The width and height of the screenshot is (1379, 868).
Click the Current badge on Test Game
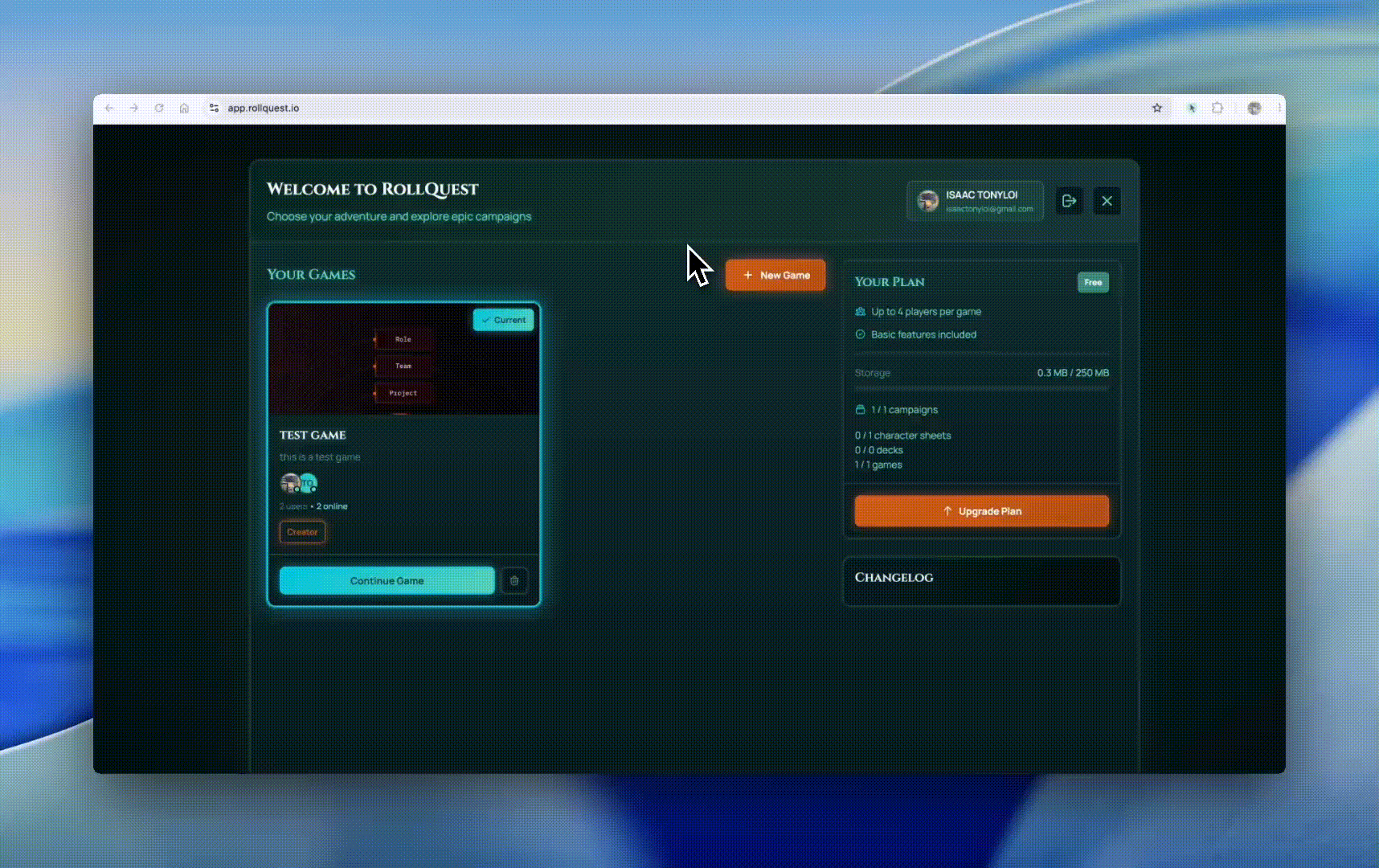click(x=504, y=320)
